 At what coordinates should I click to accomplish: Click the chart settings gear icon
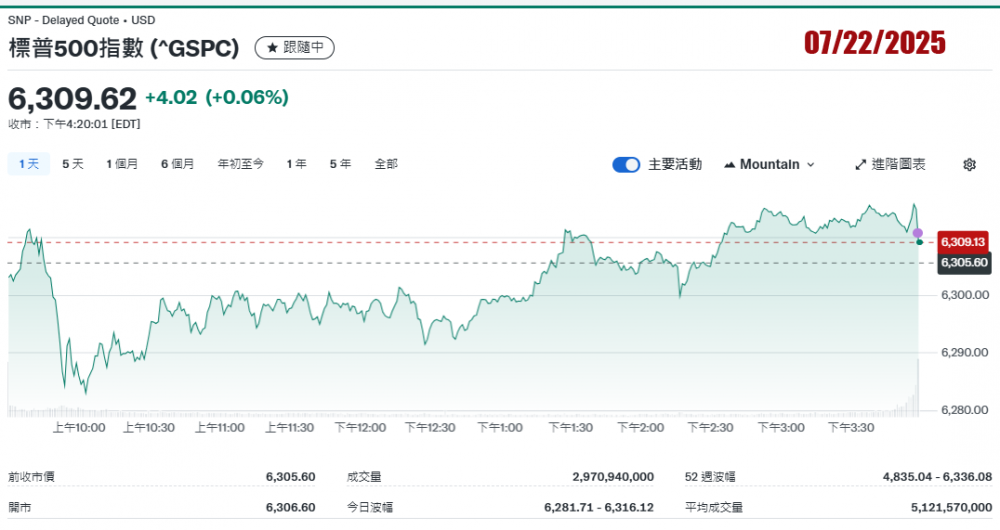[x=968, y=165]
